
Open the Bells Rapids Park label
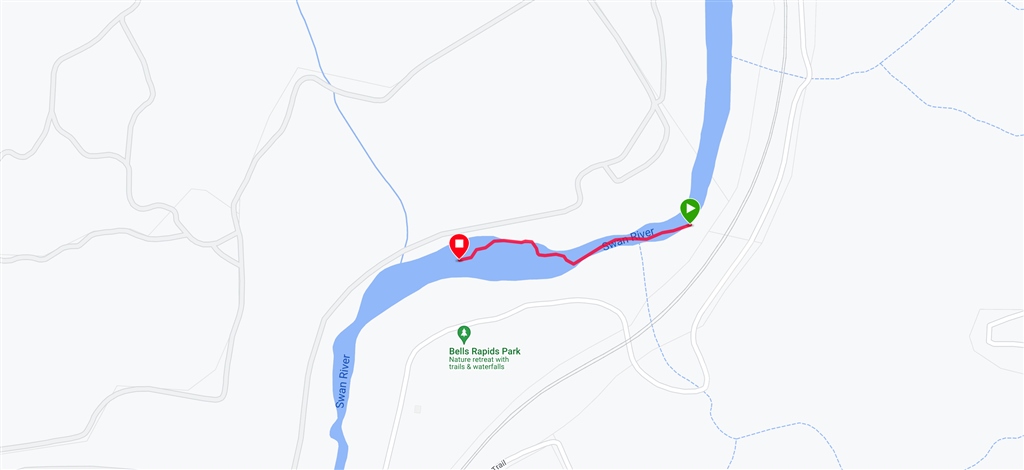click(485, 351)
